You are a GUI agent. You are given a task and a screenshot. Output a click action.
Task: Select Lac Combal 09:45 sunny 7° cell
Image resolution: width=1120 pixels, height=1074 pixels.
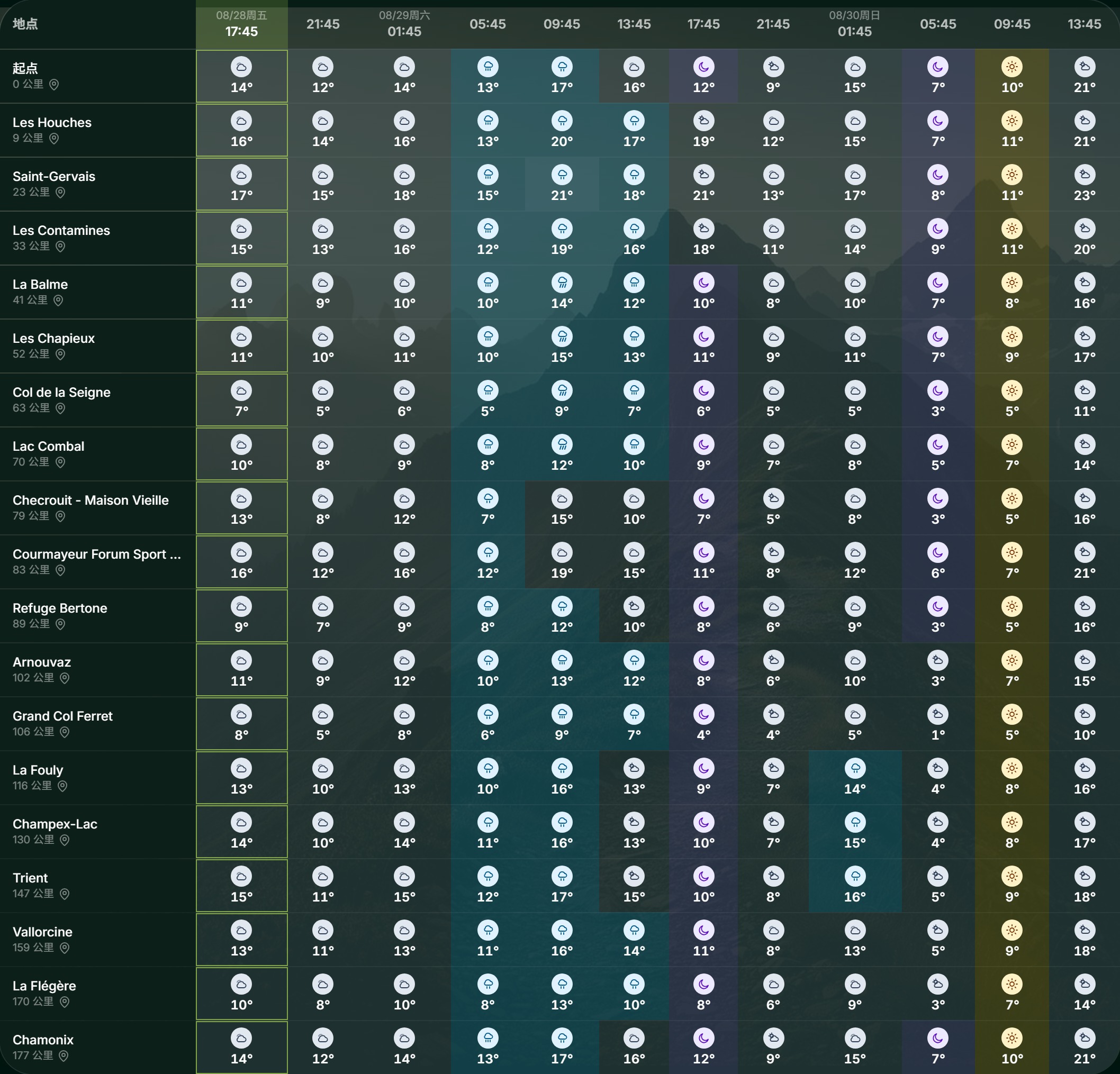pyautogui.click(x=1011, y=454)
